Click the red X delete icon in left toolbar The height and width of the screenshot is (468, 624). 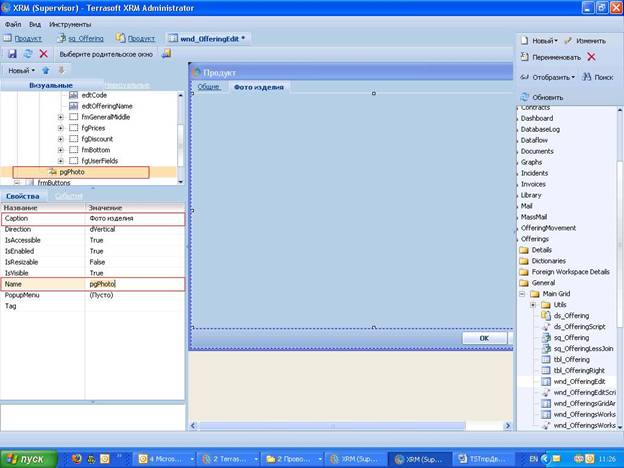point(44,54)
